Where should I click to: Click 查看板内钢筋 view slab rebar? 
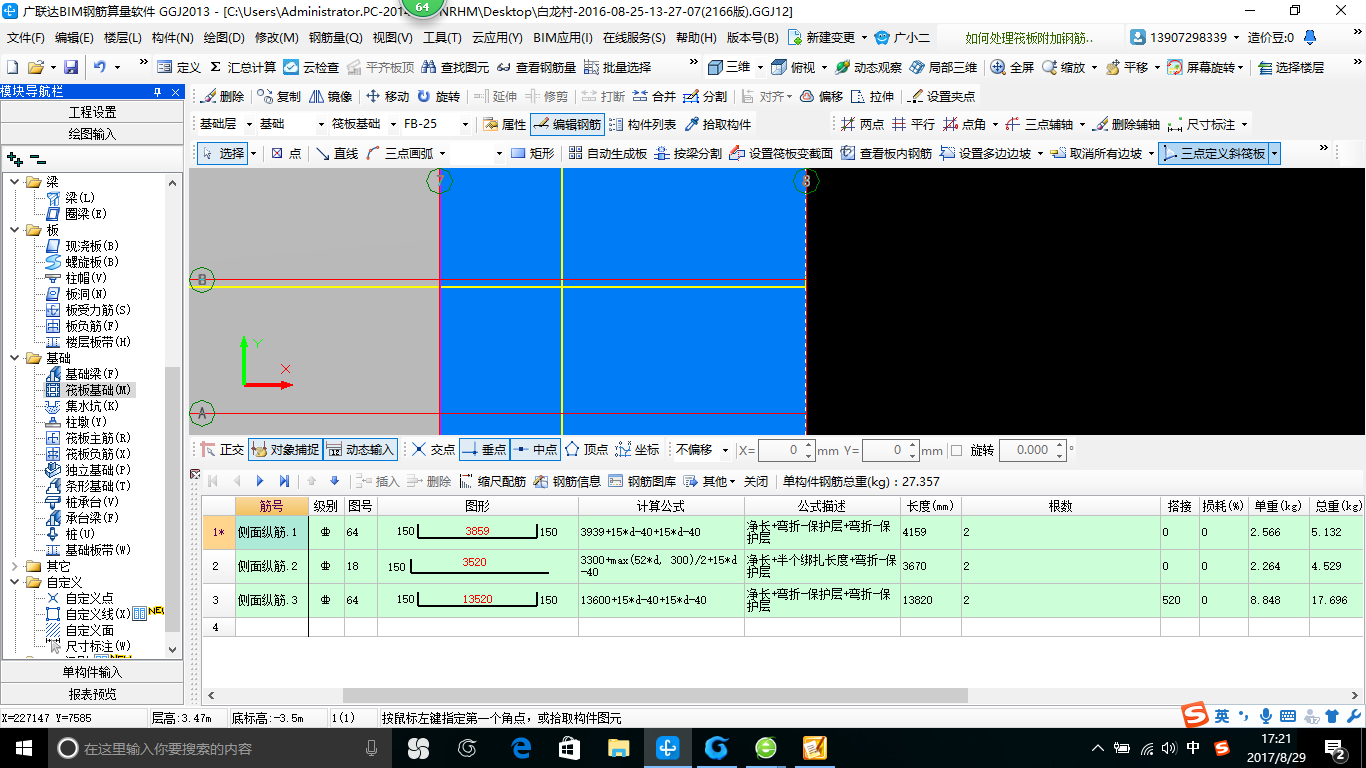(886, 153)
